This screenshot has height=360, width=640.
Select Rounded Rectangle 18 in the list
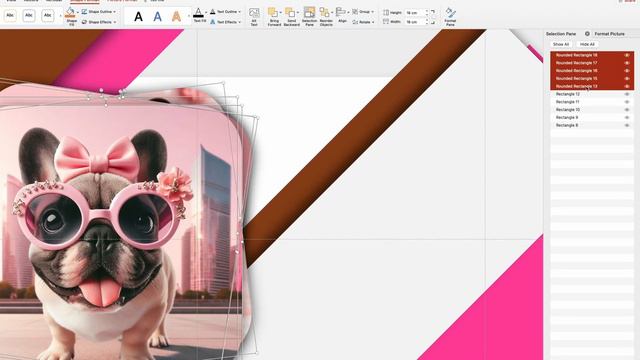[592, 55]
